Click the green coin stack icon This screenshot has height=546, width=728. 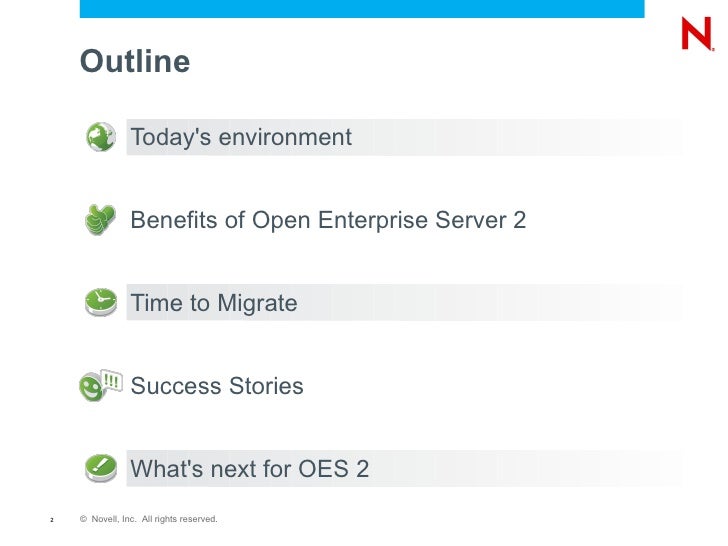(x=100, y=219)
